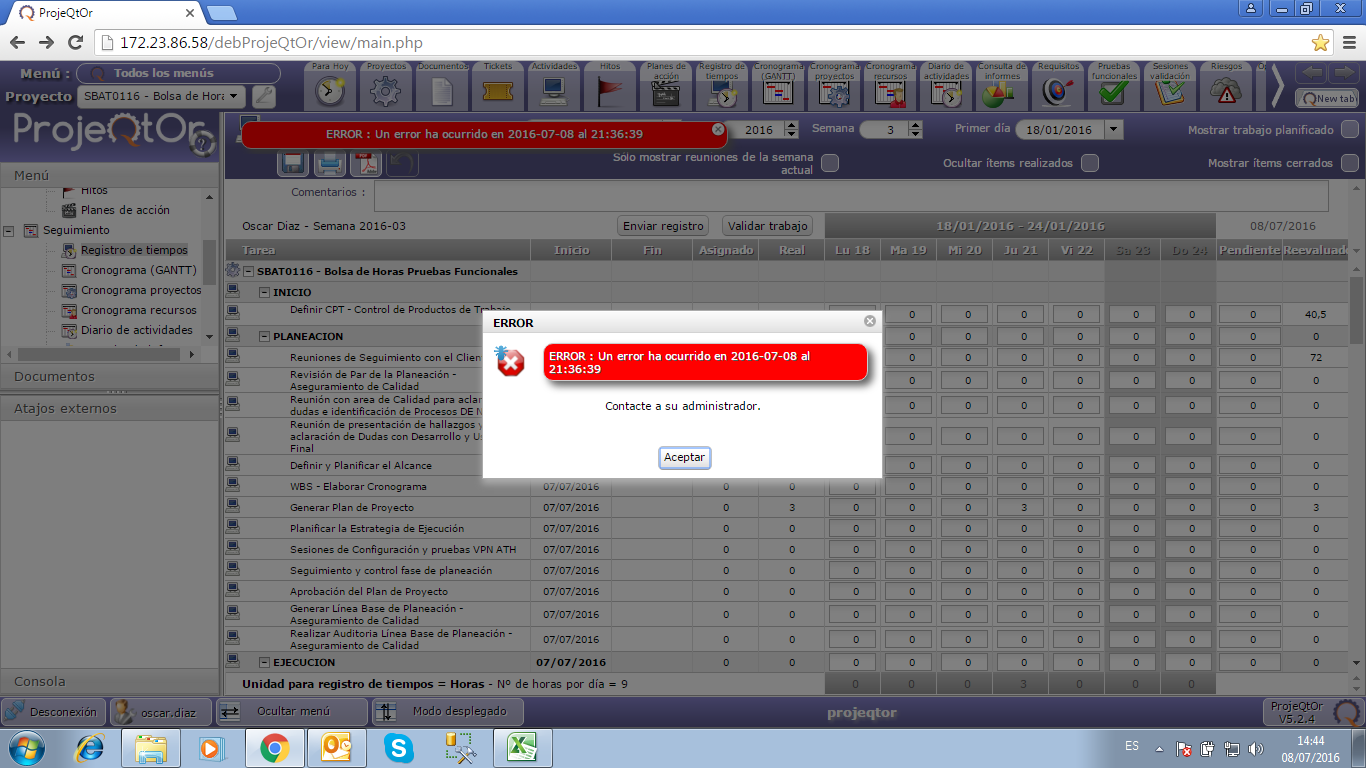Click the help lifebuoy icon on logo
Image resolution: width=1366 pixels, height=768 pixels.
coord(203,144)
